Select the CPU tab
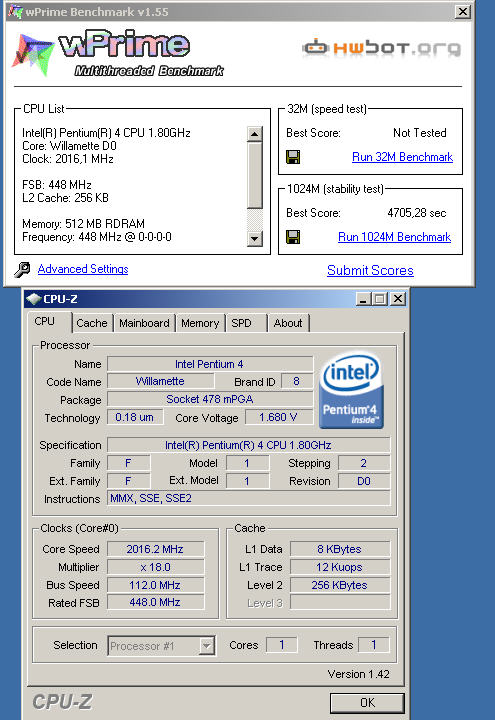The height and width of the screenshot is (720, 495). [48, 322]
